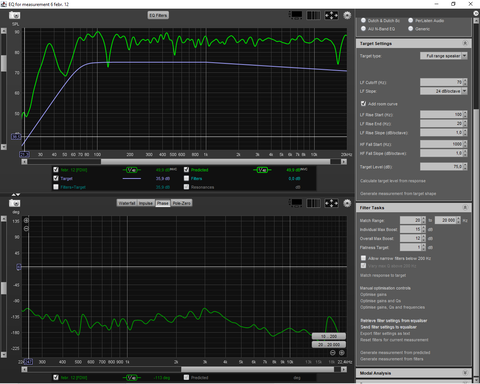Click Send filter settings to equaliser
Image resolution: width=480 pixels, height=384 pixels.
(x=389, y=327)
